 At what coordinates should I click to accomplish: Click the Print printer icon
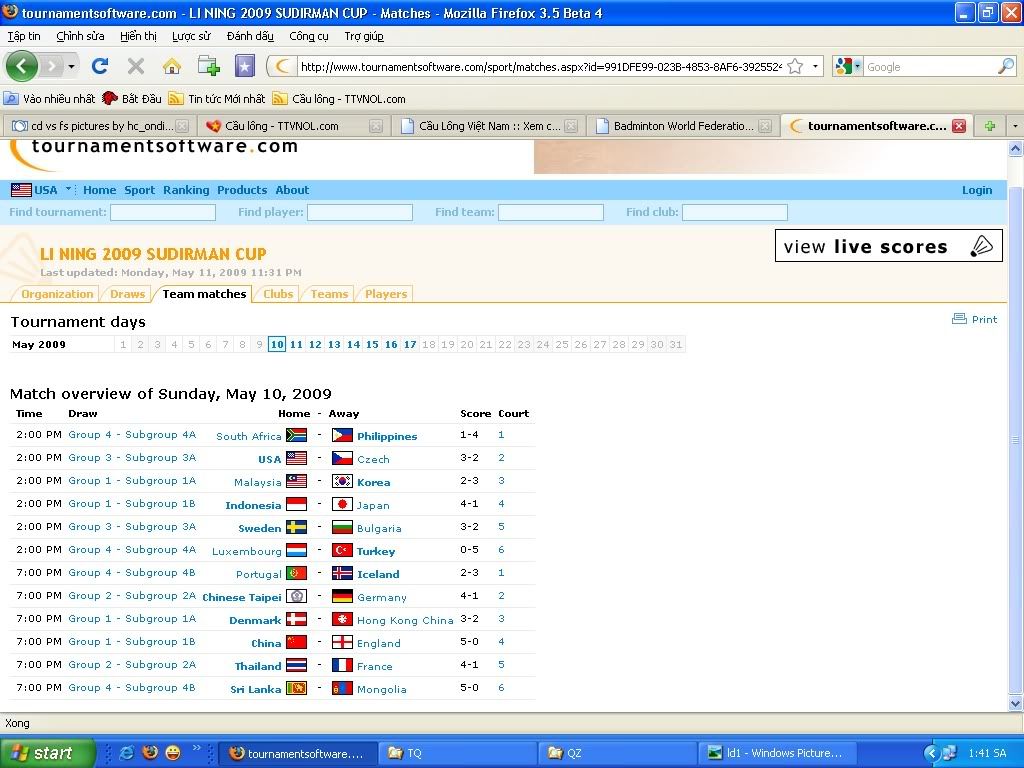959,319
